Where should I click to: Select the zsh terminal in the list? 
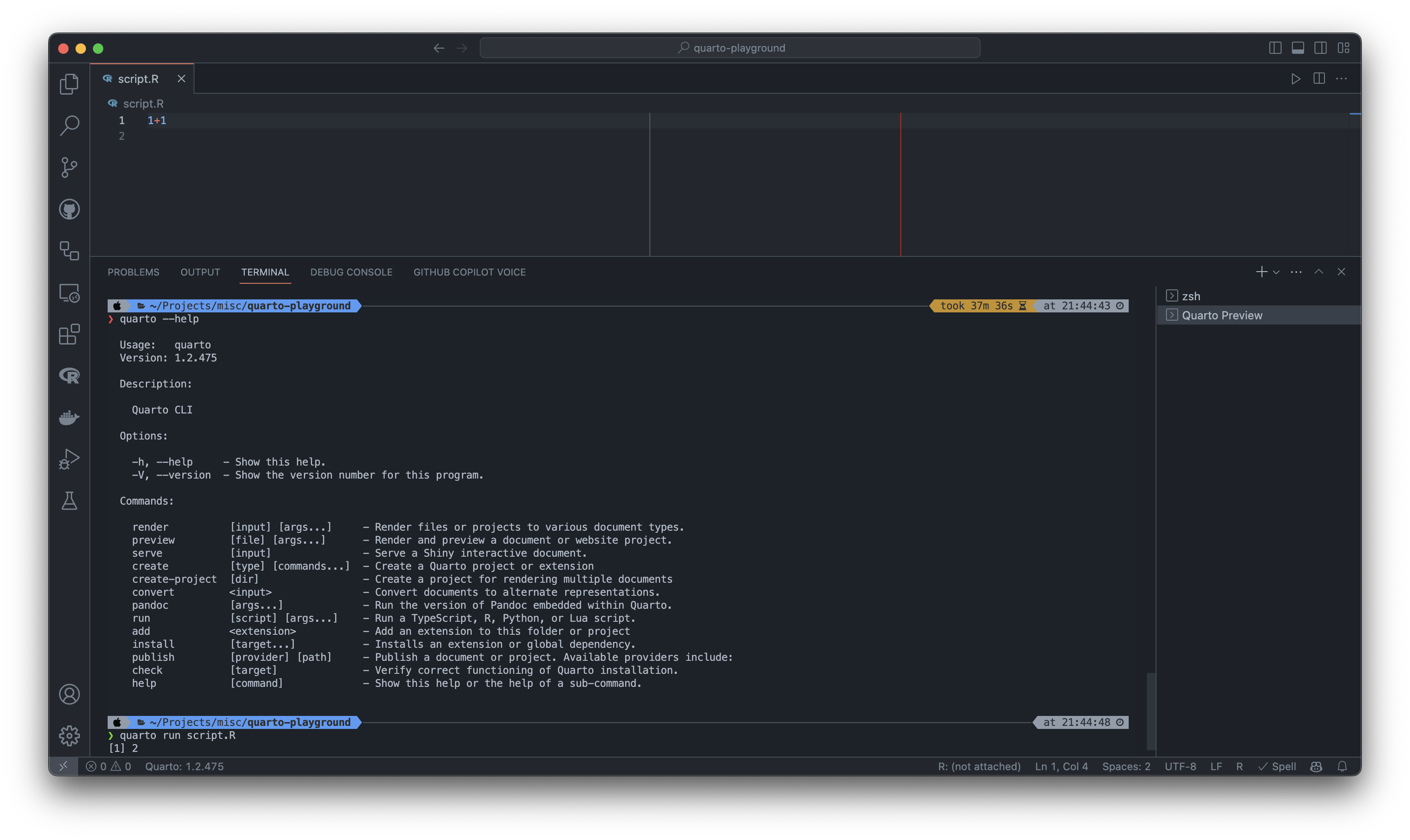tap(1258, 296)
